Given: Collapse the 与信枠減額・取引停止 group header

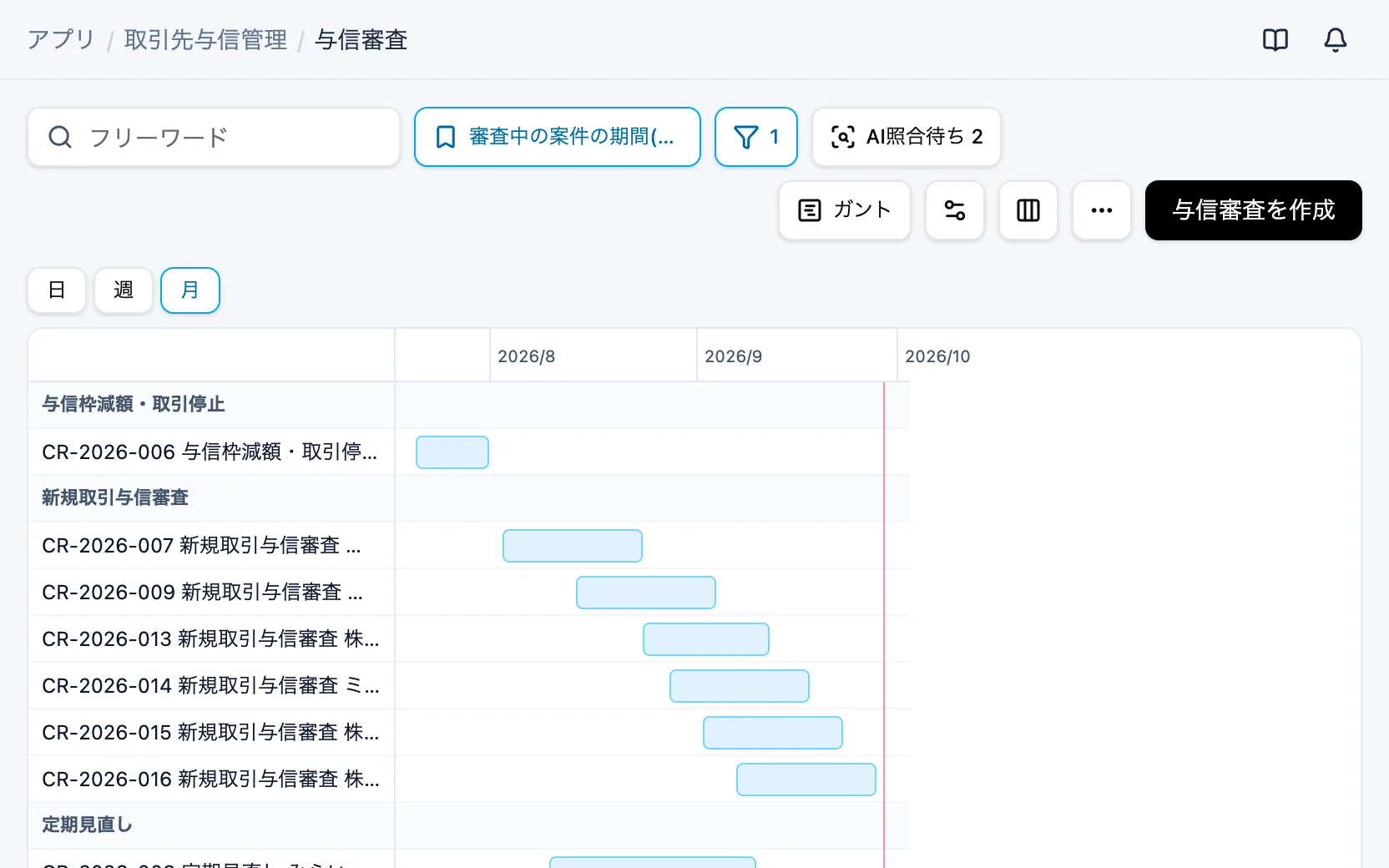Looking at the screenshot, I should pyautogui.click(x=134, y=405).
